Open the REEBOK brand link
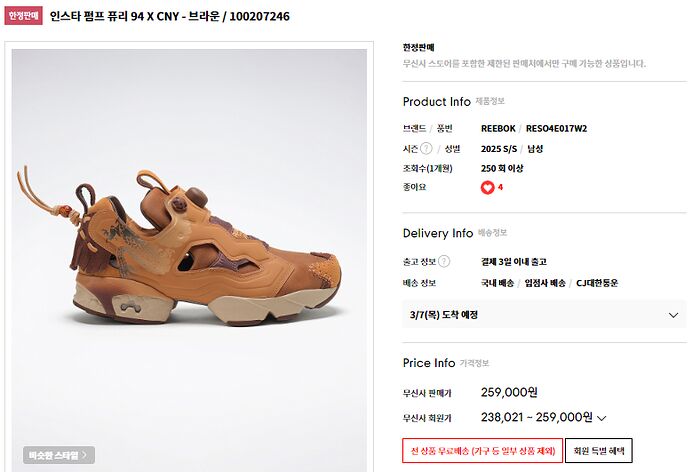The image size is (700, 472). (x=498, y=129)
